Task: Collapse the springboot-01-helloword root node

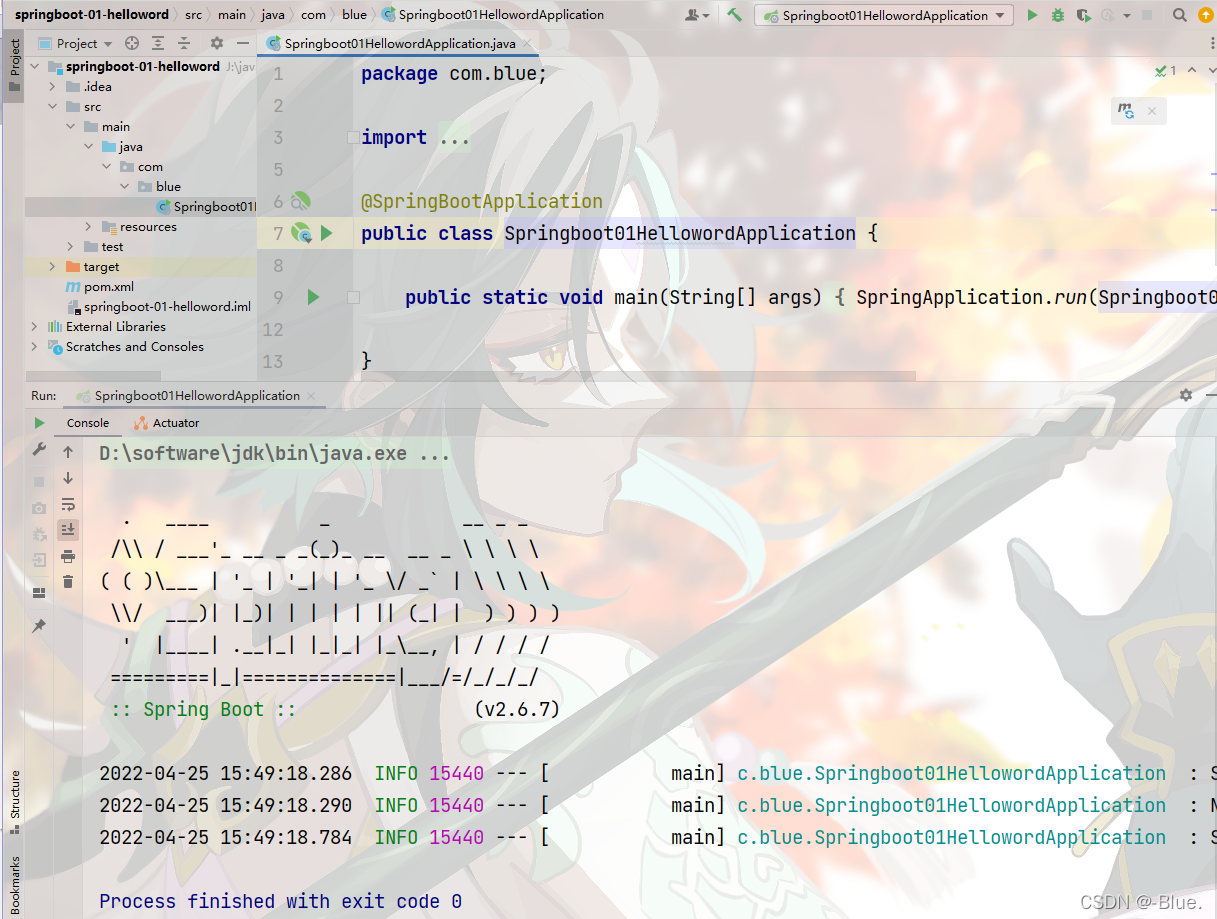Action: [37, 67]
